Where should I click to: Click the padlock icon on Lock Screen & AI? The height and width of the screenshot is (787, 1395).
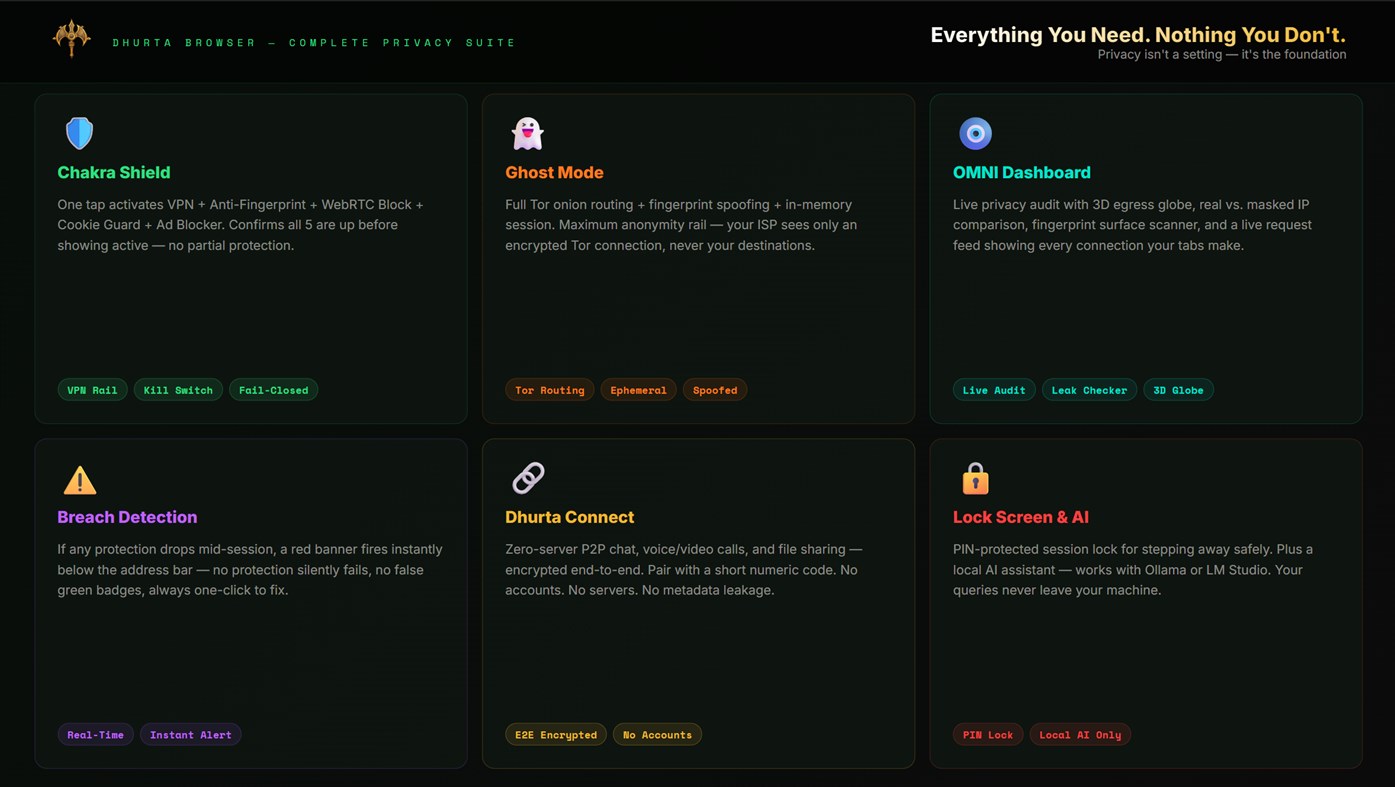(975, 478)
